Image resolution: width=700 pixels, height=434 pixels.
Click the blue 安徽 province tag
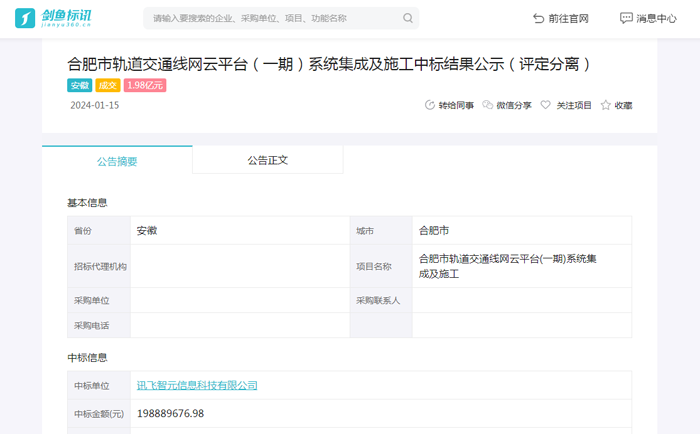tap(80, 86)
